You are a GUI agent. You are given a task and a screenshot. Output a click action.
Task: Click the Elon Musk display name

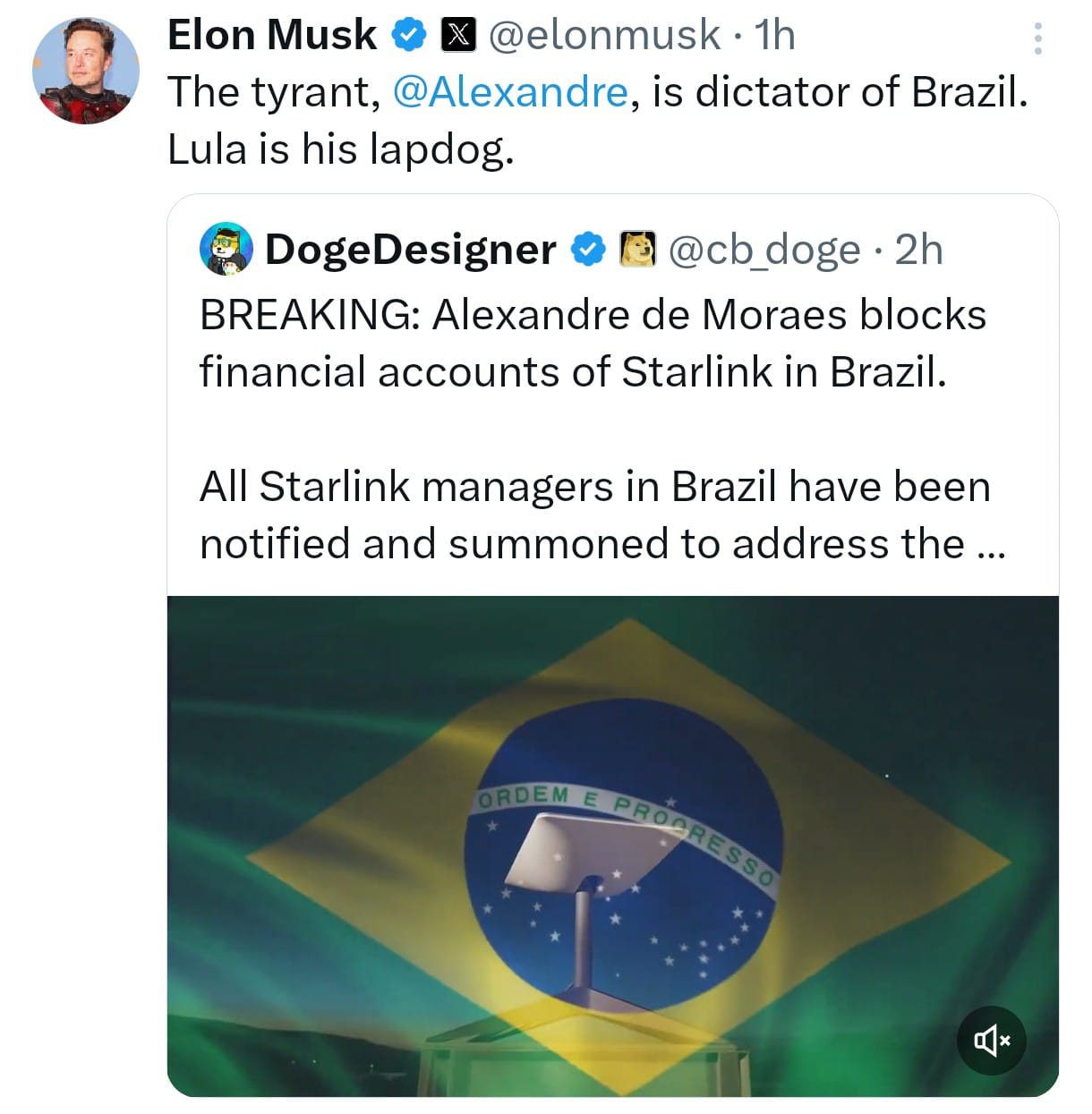coord(272,36)
